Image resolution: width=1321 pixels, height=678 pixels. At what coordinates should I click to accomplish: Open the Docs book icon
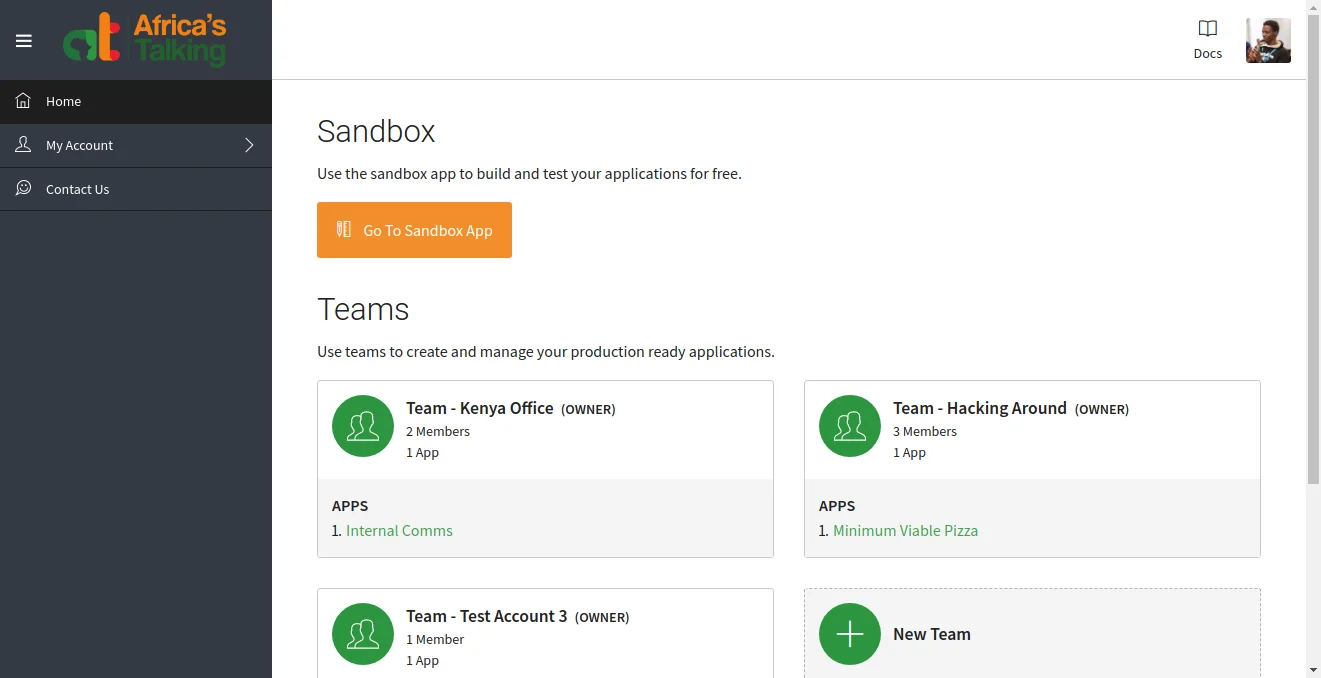click(1208, 28)
